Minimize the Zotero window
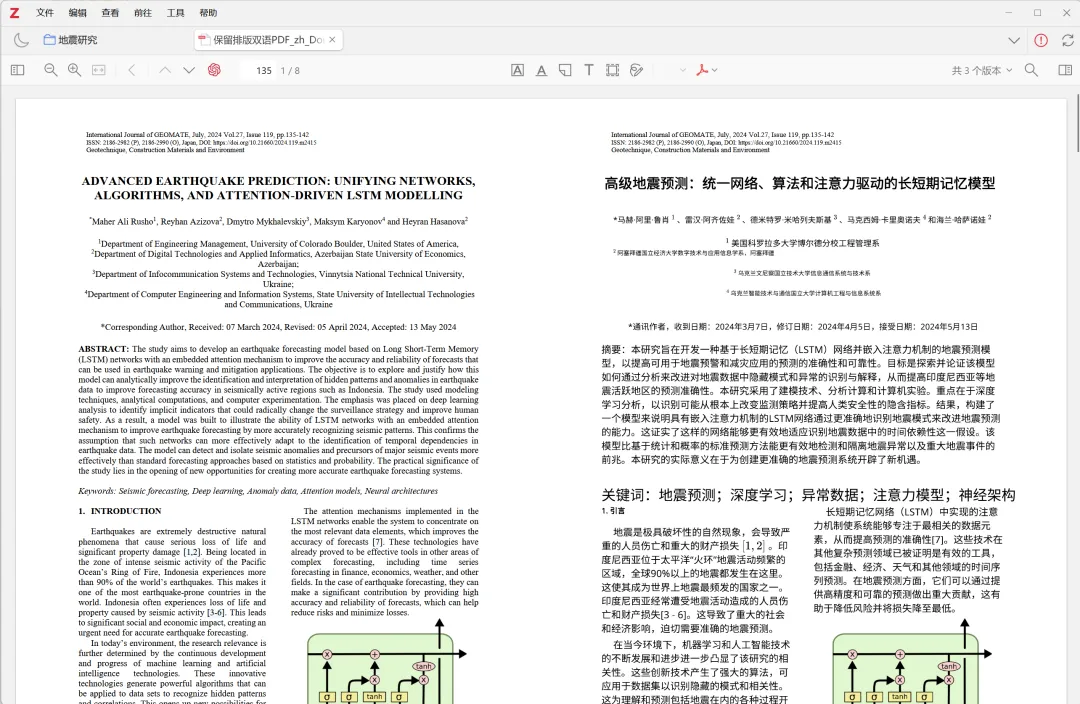The image size is (1080, 704). click(1008, 12)
